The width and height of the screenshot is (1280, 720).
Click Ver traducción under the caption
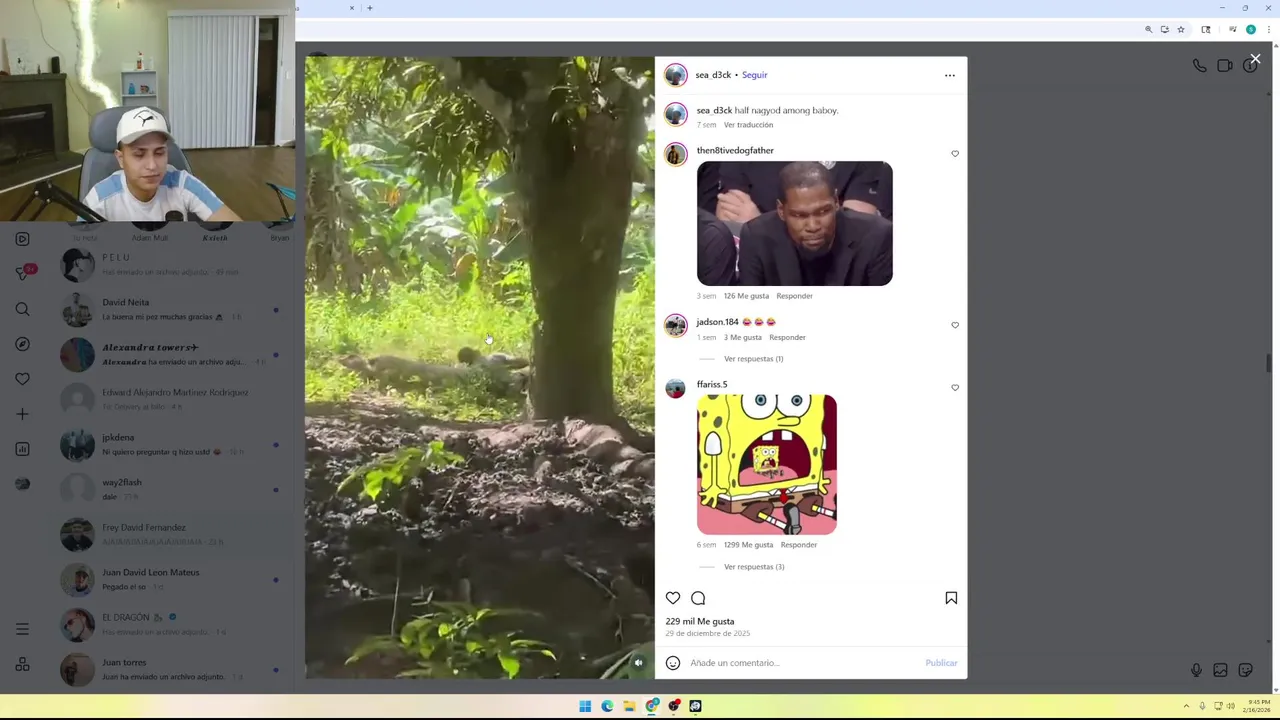click(x=748, y=125)
